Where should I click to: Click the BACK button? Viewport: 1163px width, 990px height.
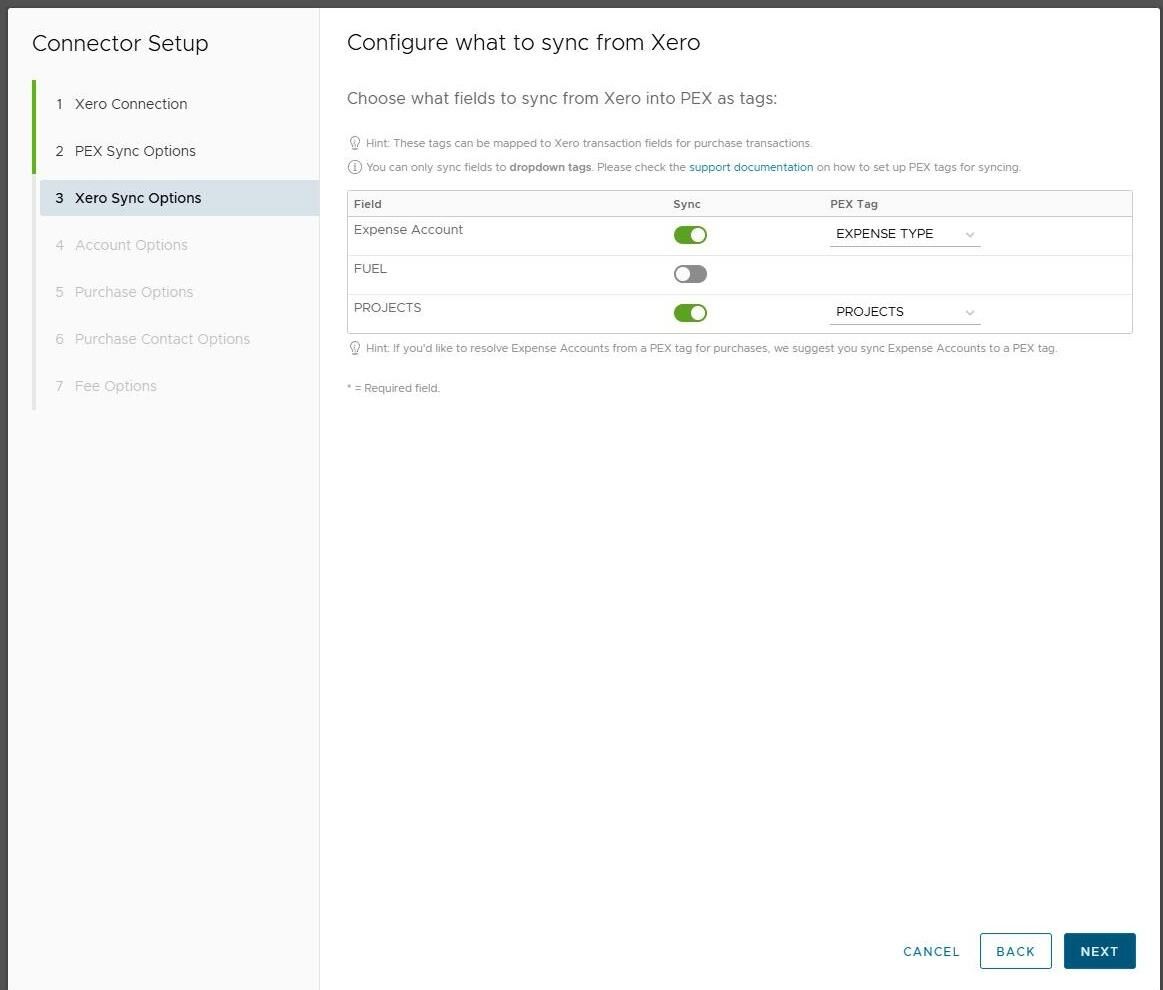1015,951
